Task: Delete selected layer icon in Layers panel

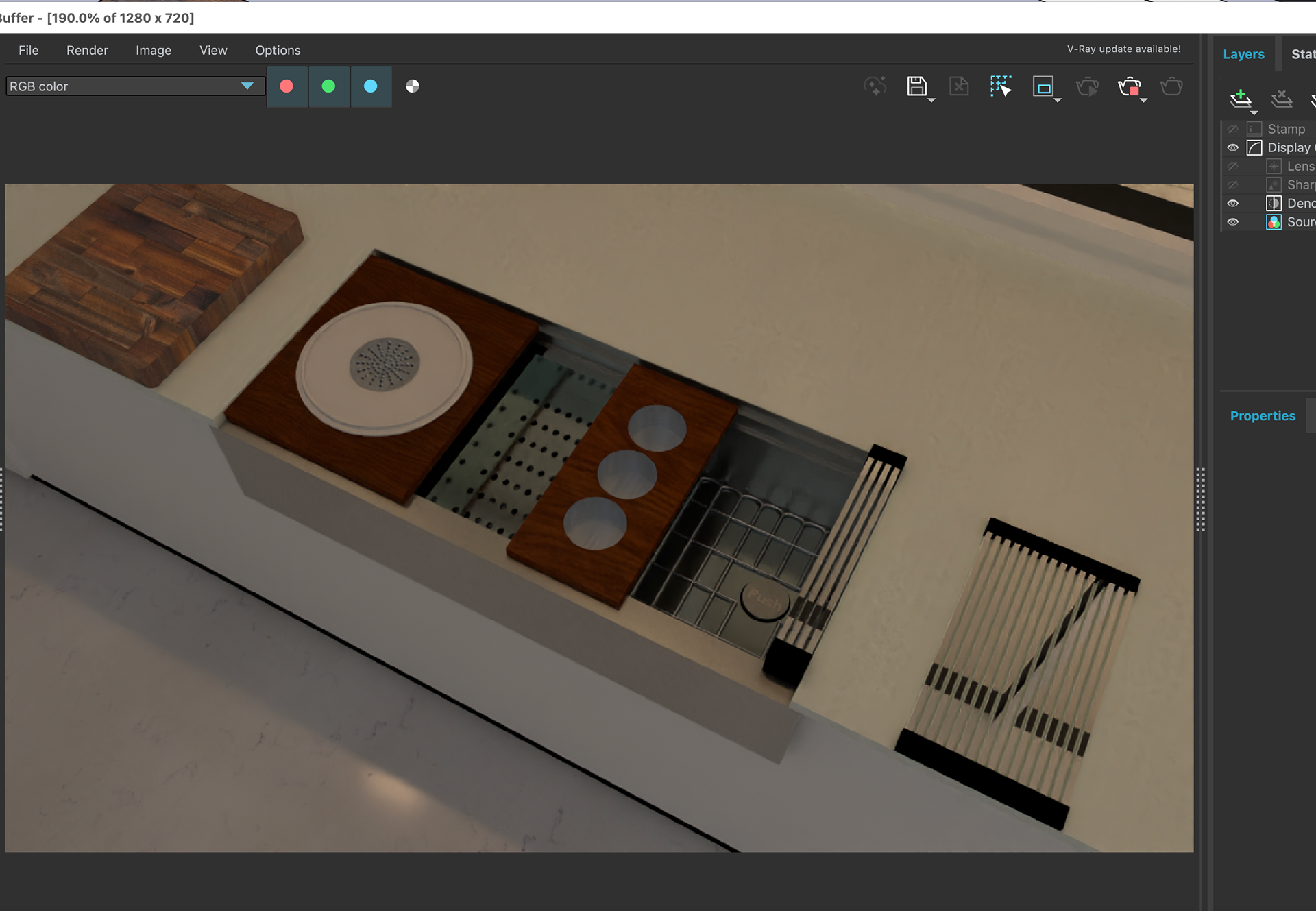Action: (1281, 98)
